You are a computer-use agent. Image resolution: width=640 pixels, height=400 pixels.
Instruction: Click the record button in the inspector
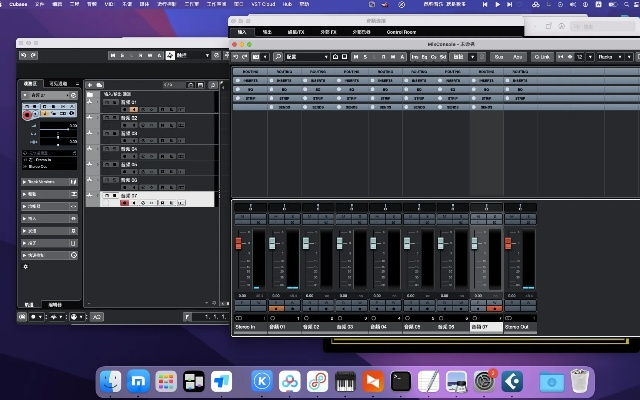pos(28,116)
